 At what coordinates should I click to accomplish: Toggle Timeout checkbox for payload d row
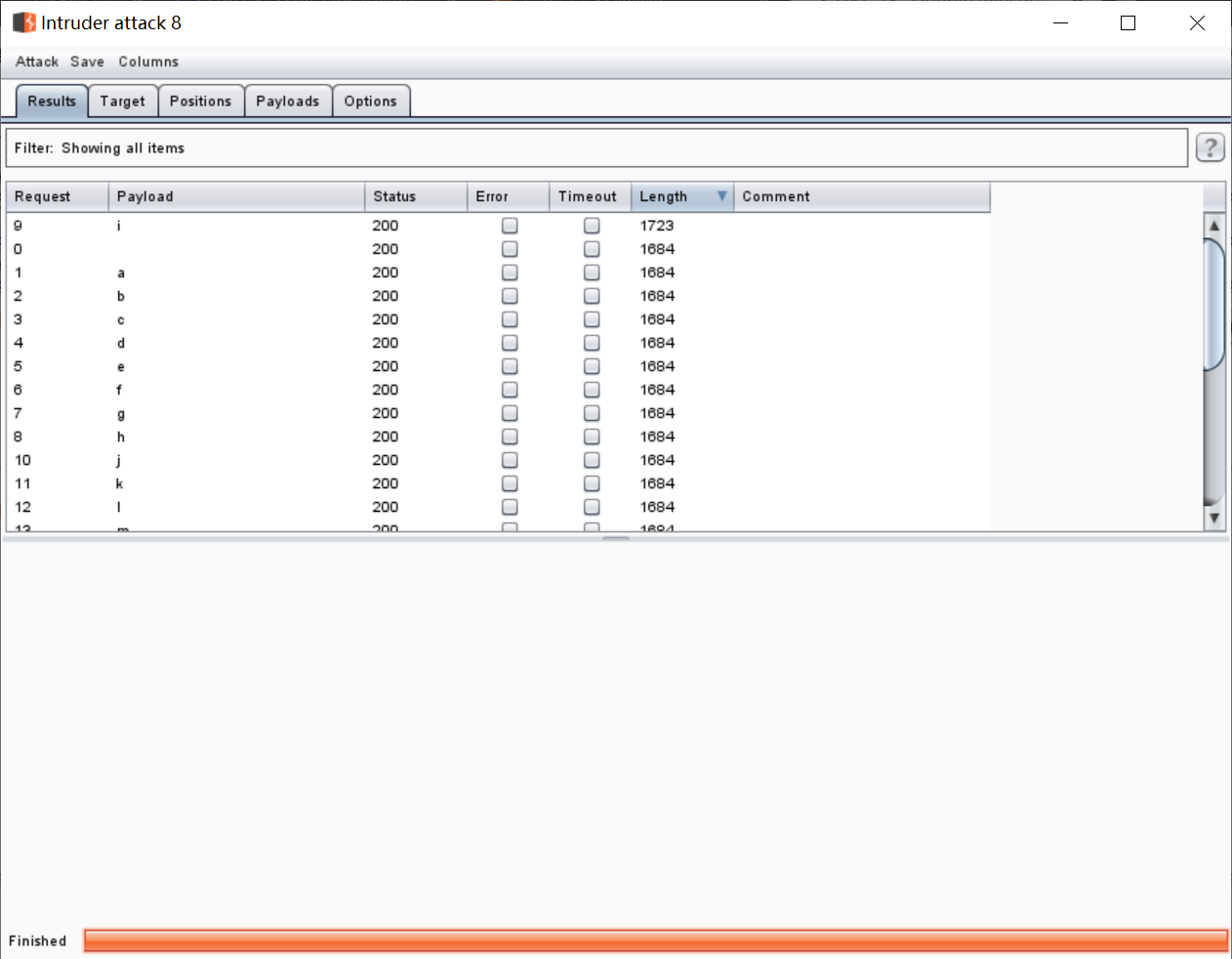point(592,343)
